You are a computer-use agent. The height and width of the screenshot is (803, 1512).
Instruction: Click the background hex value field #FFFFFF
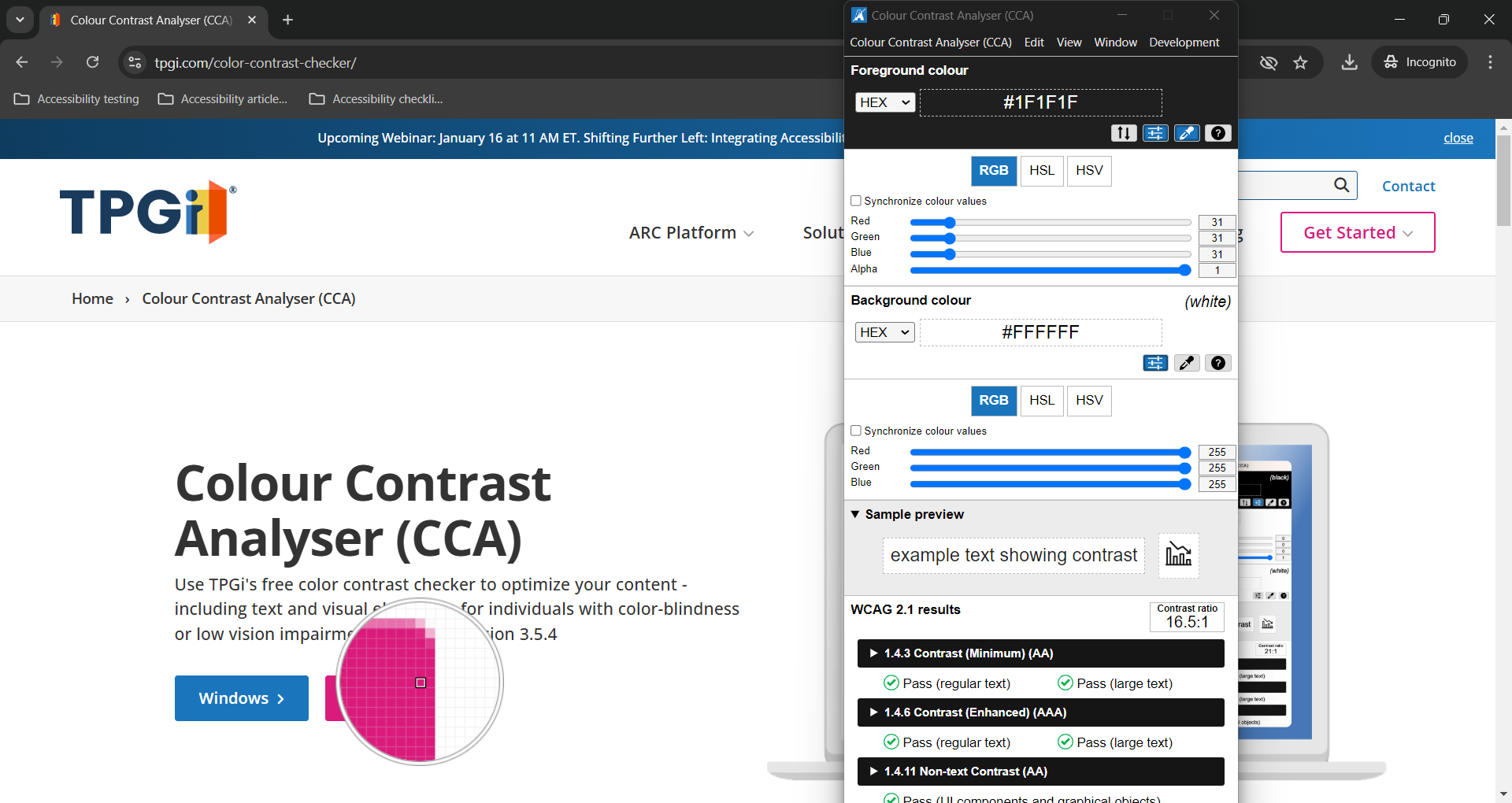(1040, 332)
